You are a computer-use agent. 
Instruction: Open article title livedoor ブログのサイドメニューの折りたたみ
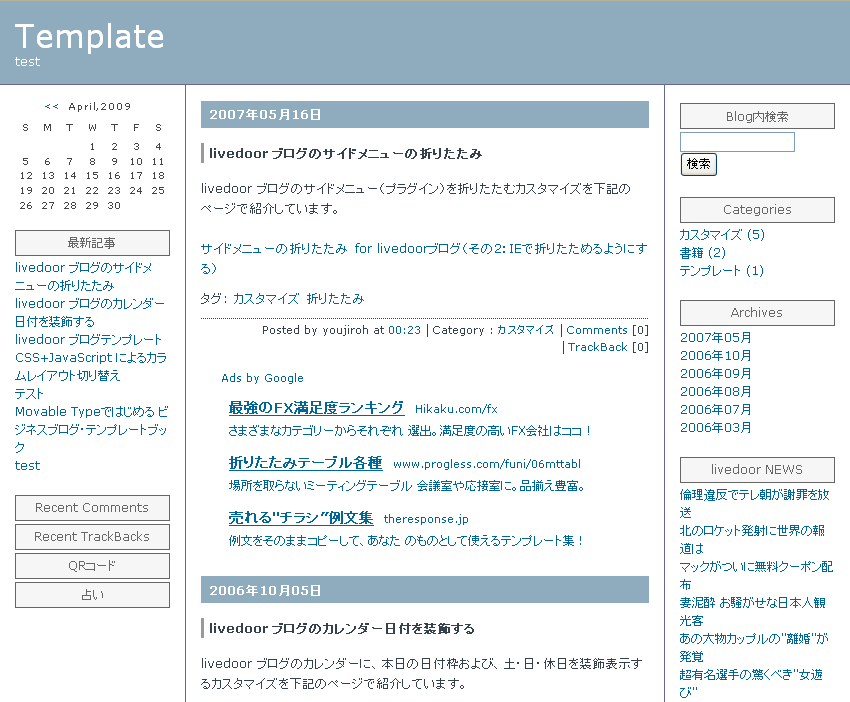click(x=345, y=154)
